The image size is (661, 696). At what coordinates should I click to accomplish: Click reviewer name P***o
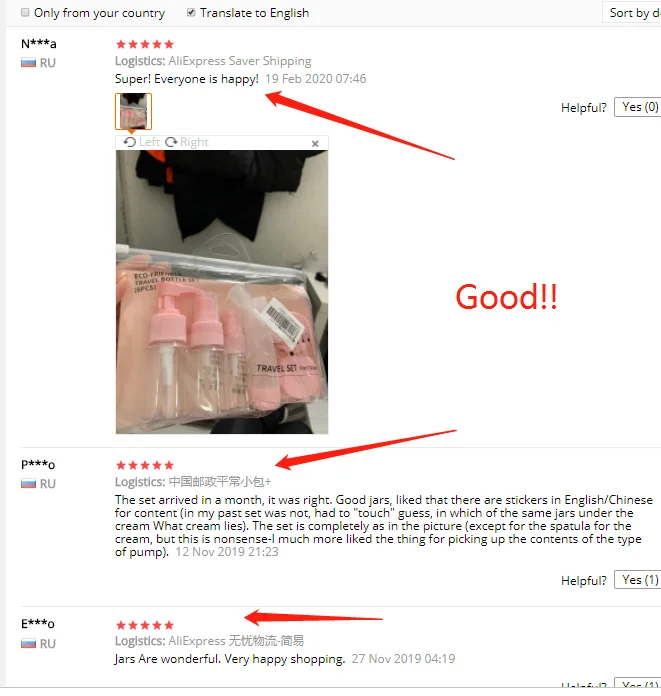(x=38, y=464)
